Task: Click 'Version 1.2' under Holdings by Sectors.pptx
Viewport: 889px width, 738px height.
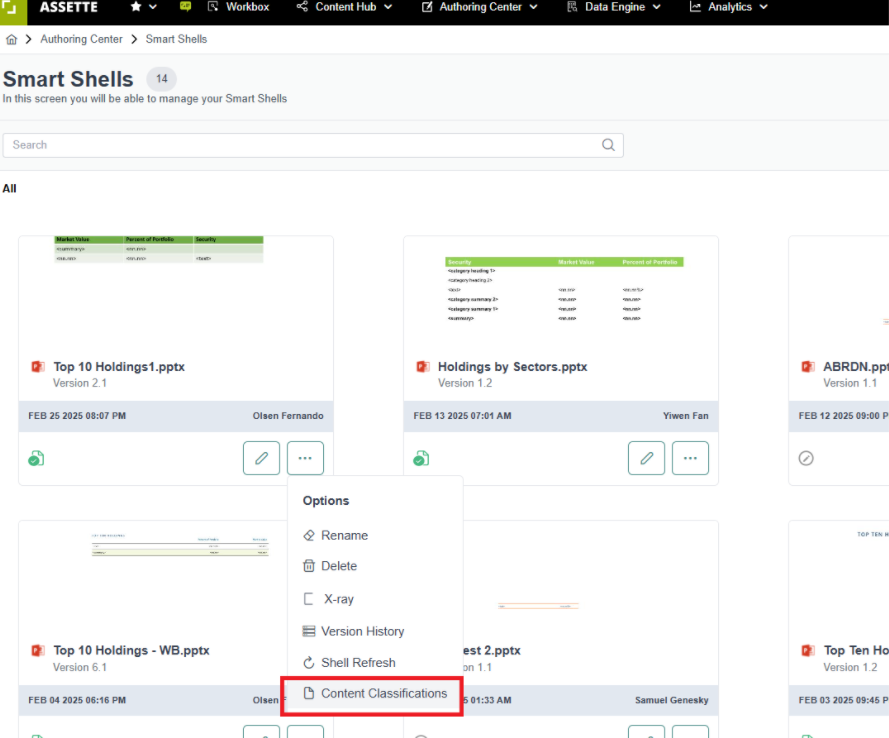Action: (465, 383)
